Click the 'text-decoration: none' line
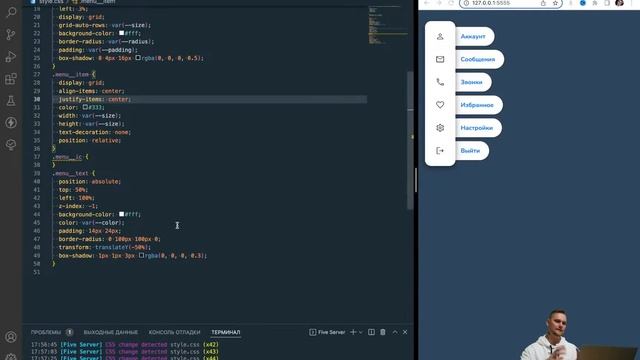 94,132
